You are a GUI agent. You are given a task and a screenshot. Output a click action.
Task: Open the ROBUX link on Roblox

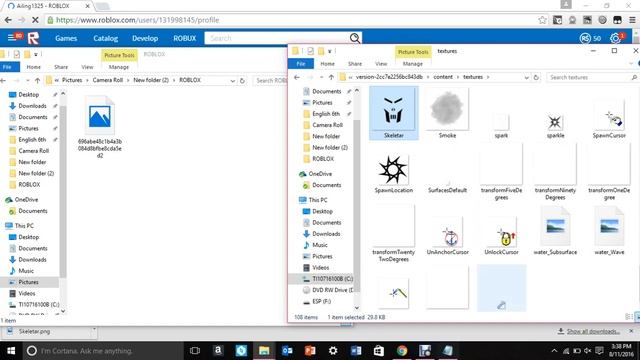pyautogui.click(x=184, y=38)
